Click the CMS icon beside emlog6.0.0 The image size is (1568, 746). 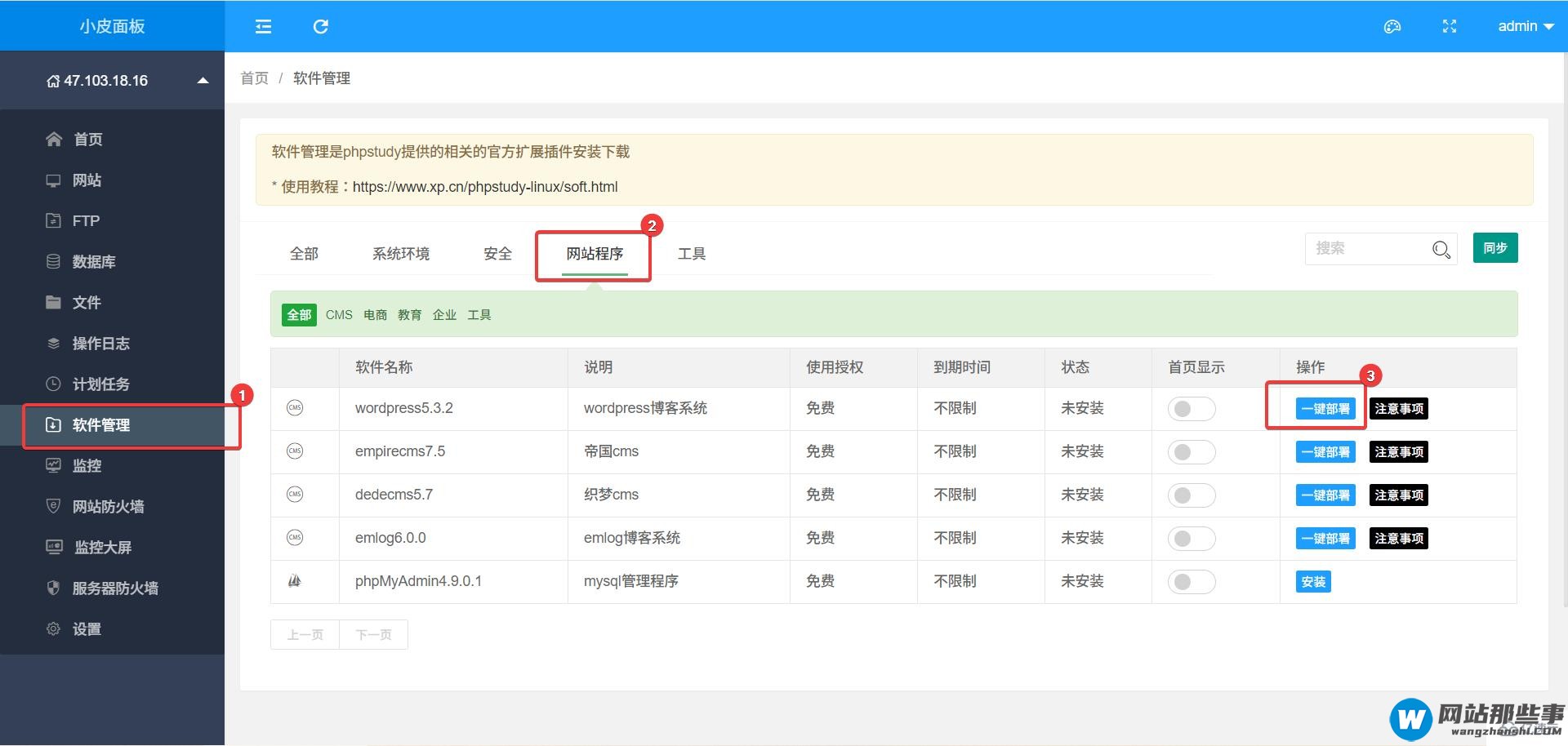tap(295, 538)
